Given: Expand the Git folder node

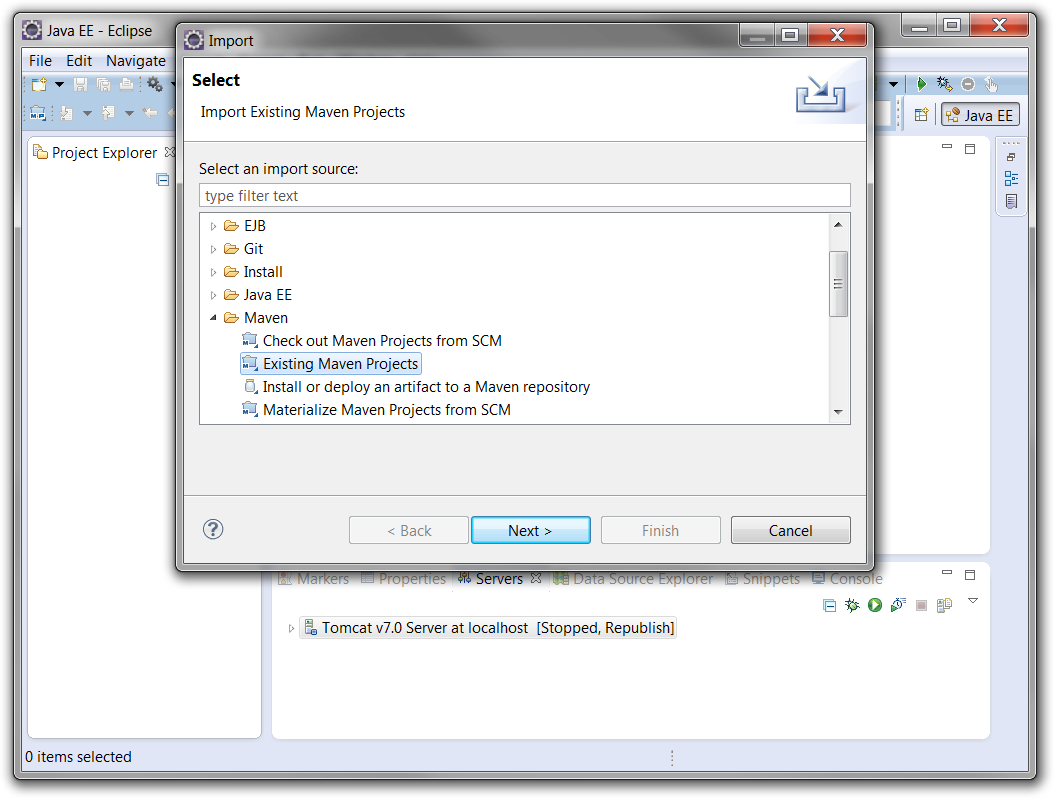Looking at the screenshot, I should tap(213, 250).
